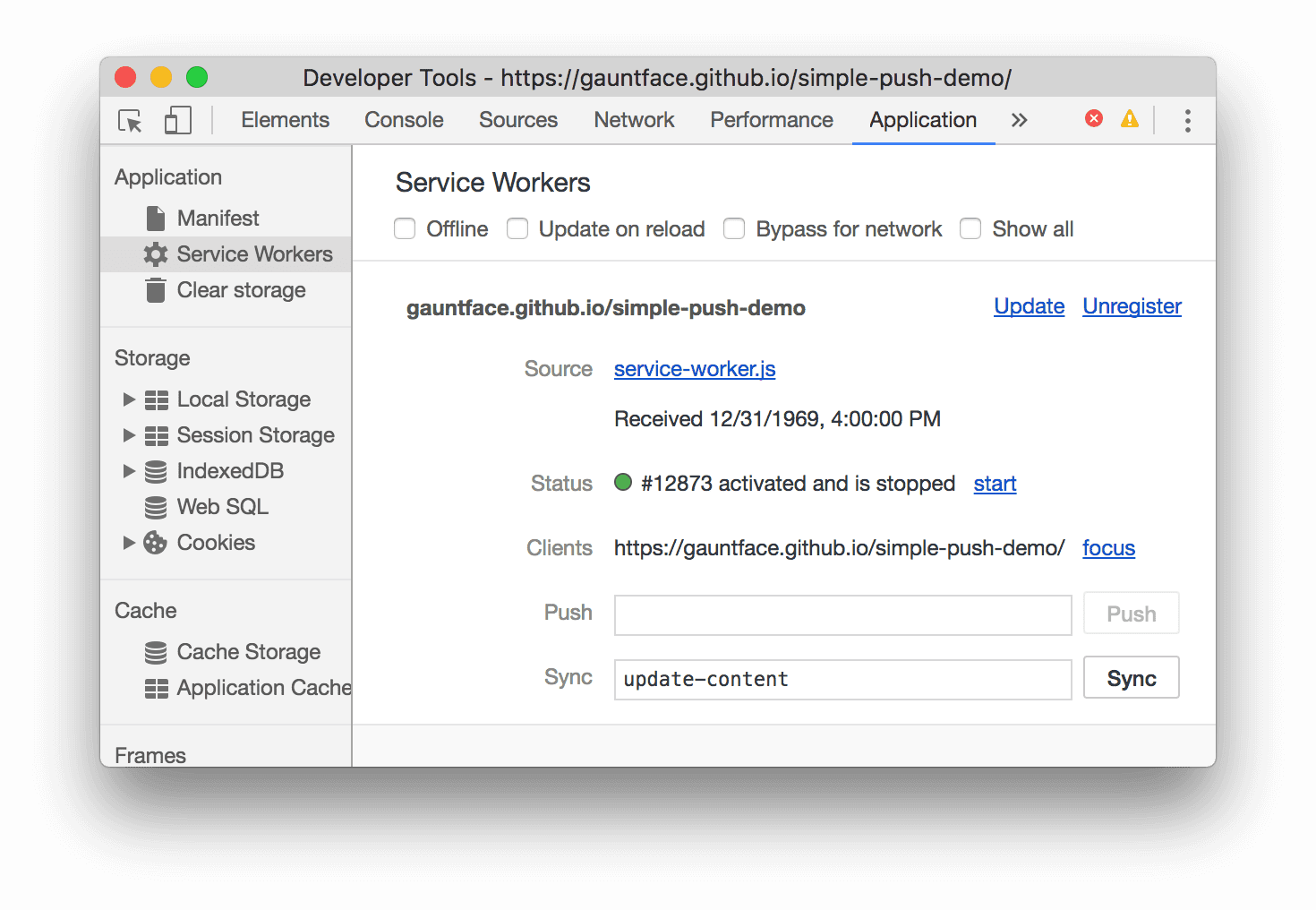The height and width of the screenshot is (910, 1316).
Task: Expand the IndexedDB tree
Action: point(129,470)
